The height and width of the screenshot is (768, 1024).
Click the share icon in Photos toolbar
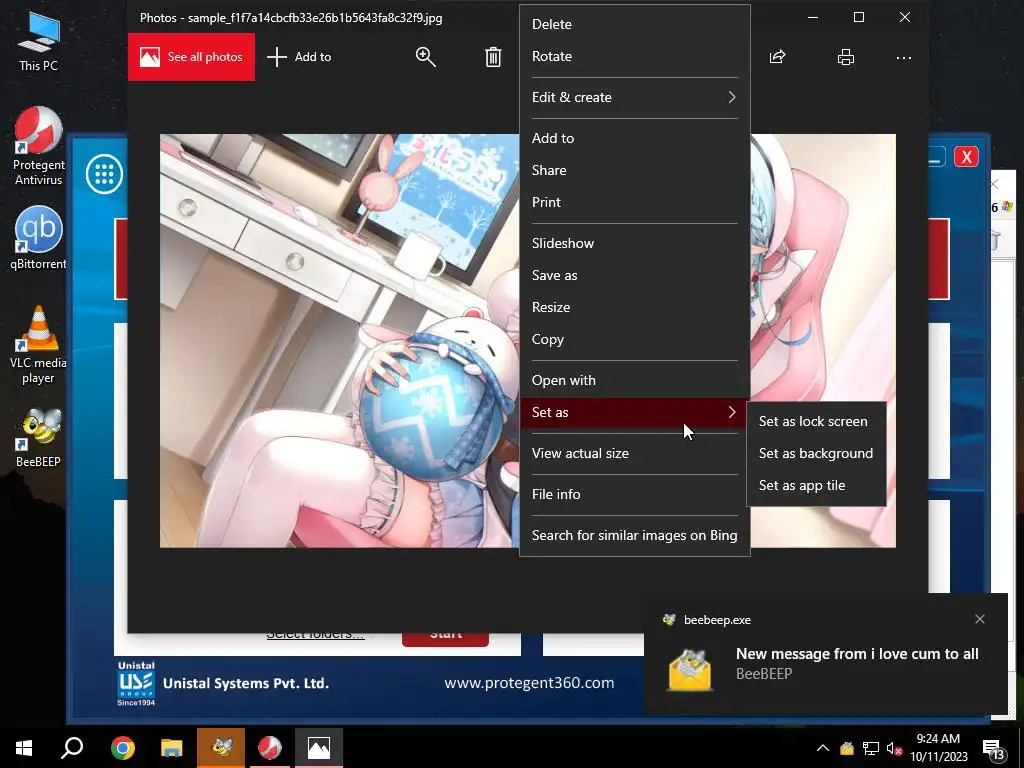pyautogui.click(x=777, y=57)
